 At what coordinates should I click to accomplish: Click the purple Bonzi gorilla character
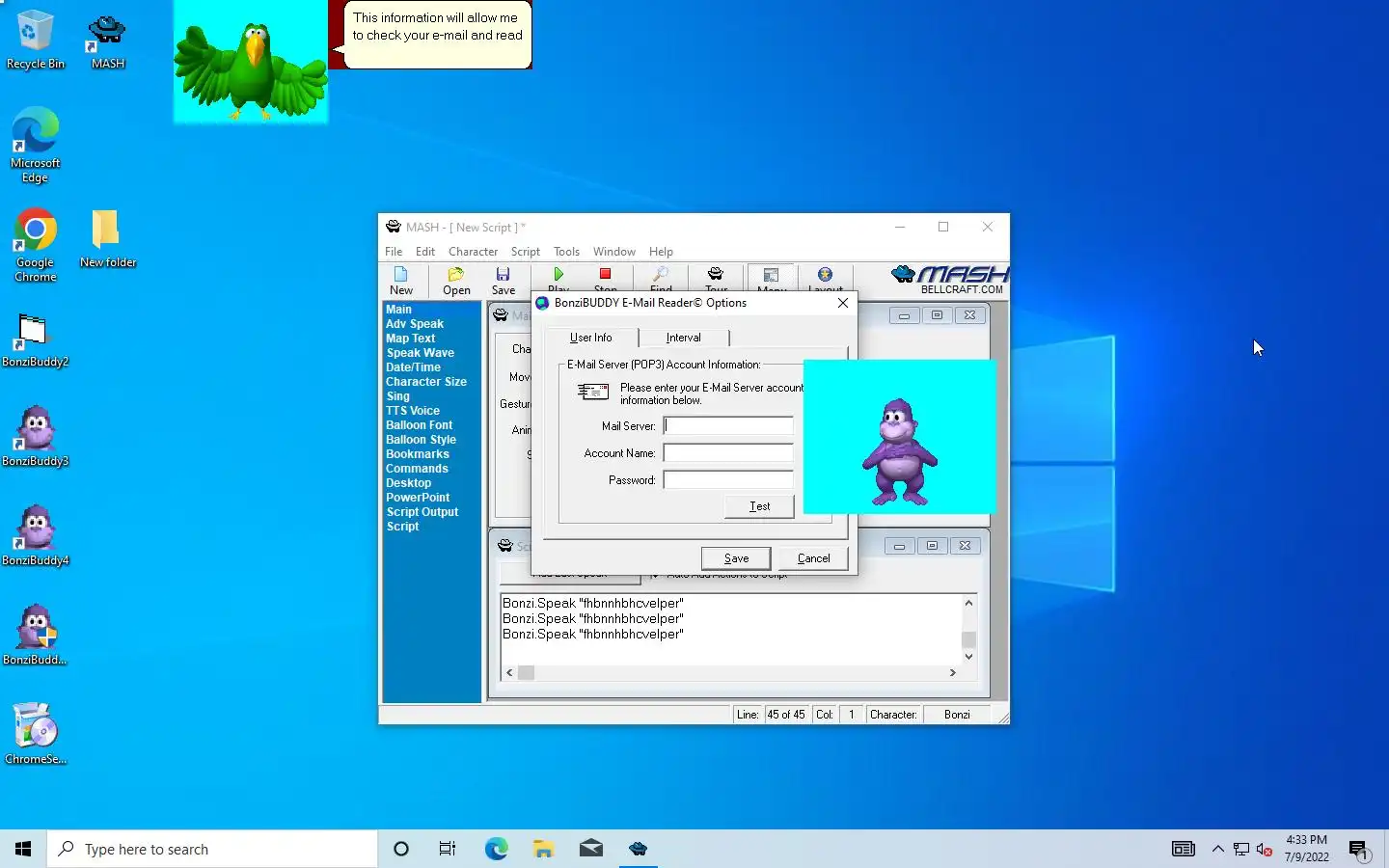click(x=899, y=451)
